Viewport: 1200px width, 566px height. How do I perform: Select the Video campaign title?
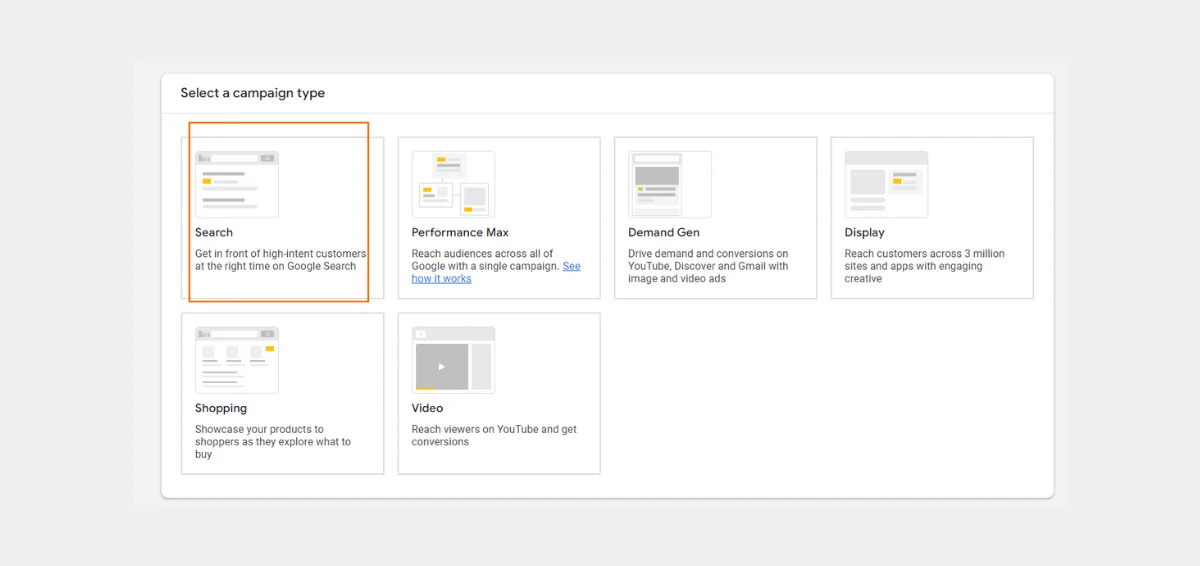tap(427, 408)
